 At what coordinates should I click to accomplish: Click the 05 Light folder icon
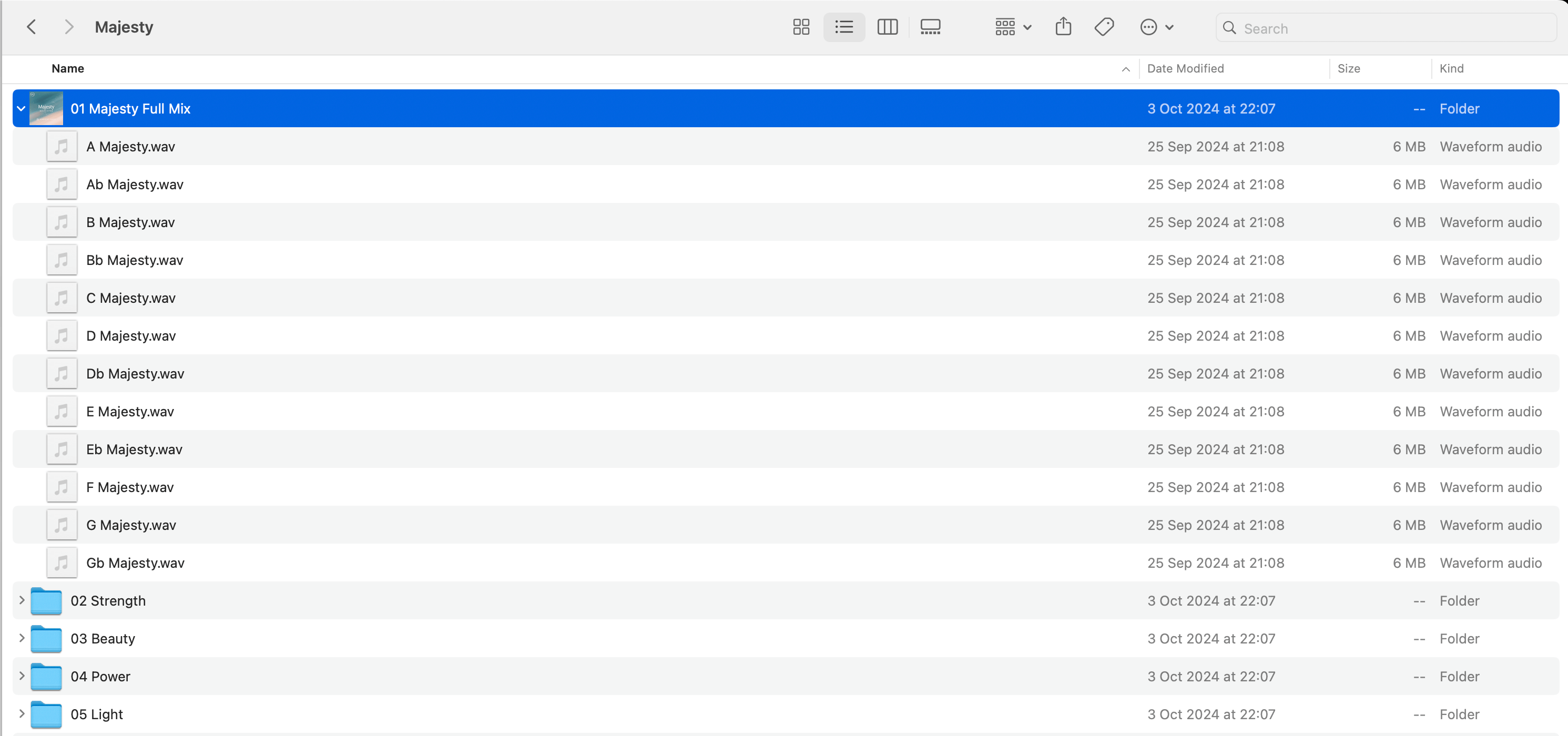click(x=46, y=714)
